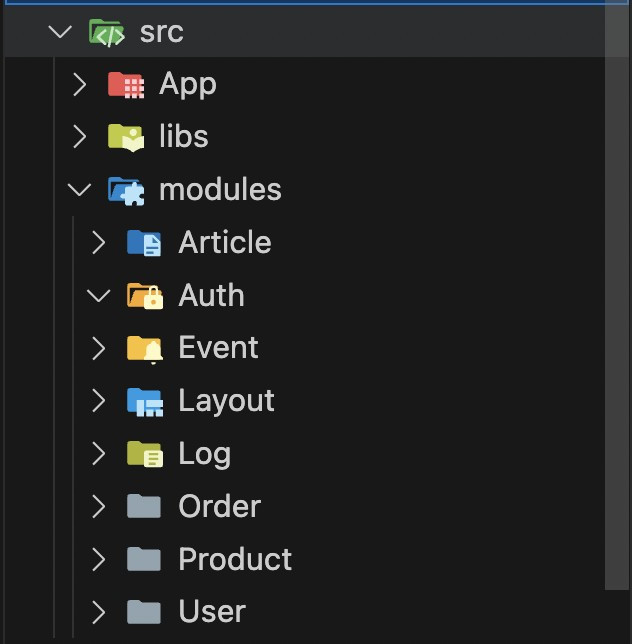
Task: Collapse the modules folder chevron
Action: (79, 190)
